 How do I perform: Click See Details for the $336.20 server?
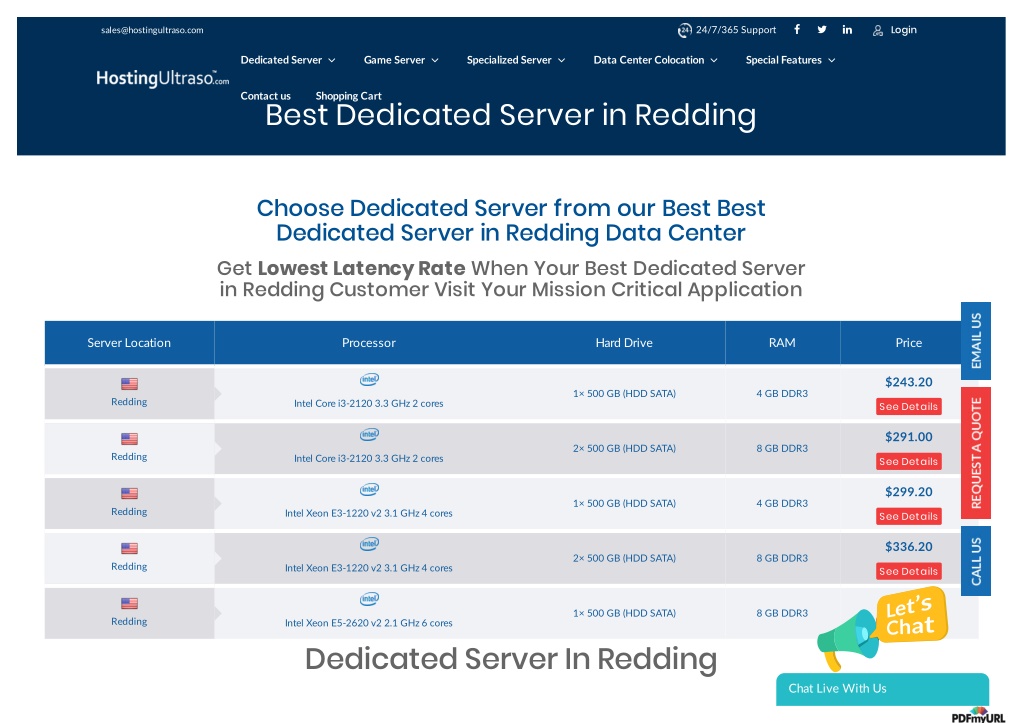(908, 571)
